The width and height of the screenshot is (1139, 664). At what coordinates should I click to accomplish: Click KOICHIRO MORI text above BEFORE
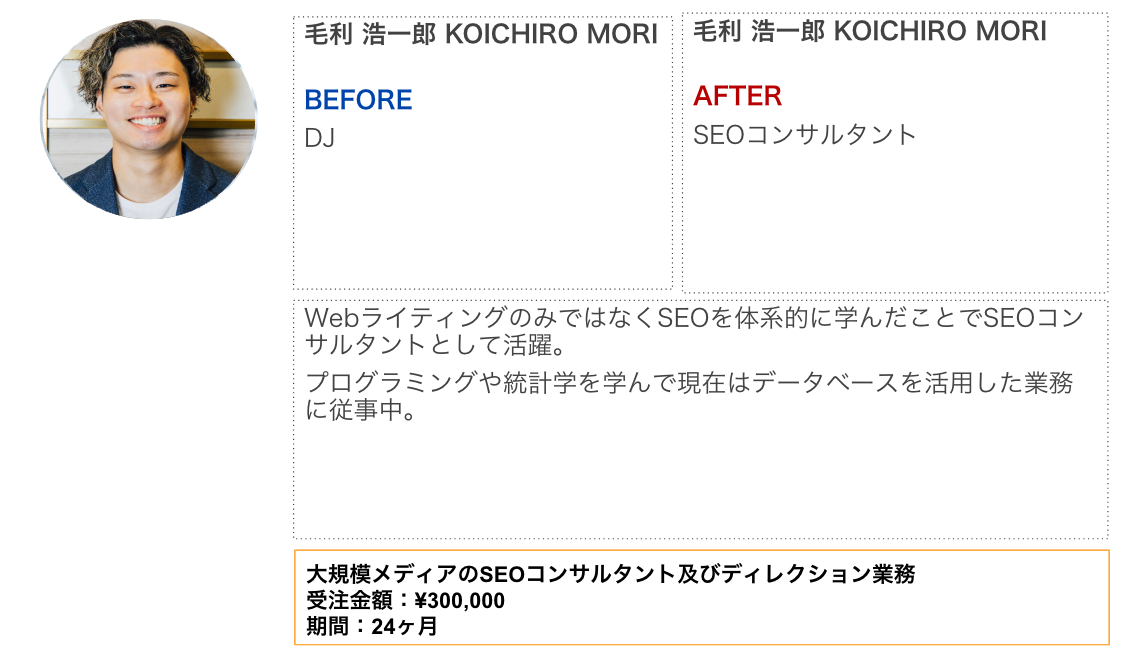551,35
